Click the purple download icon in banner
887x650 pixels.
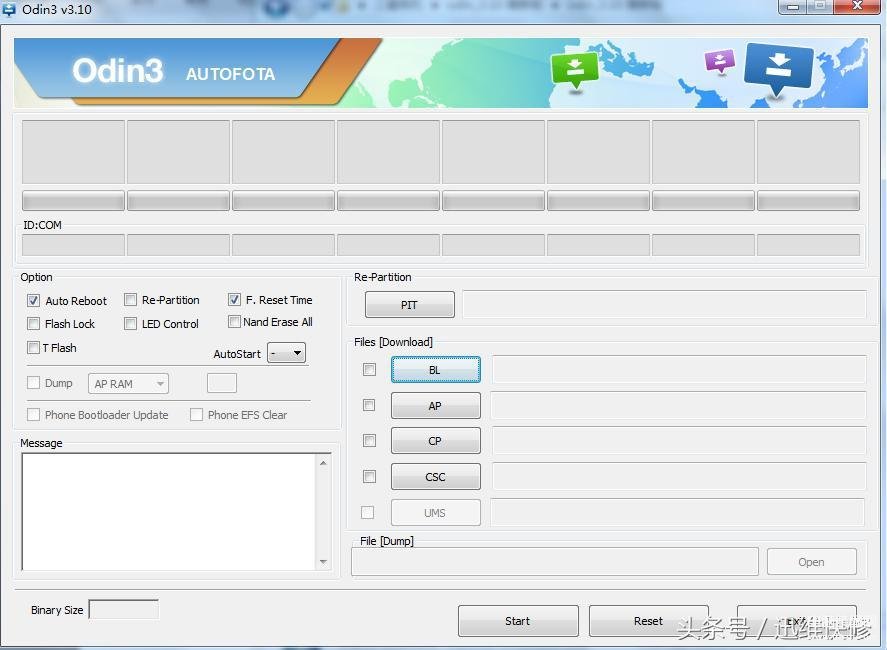720,61
